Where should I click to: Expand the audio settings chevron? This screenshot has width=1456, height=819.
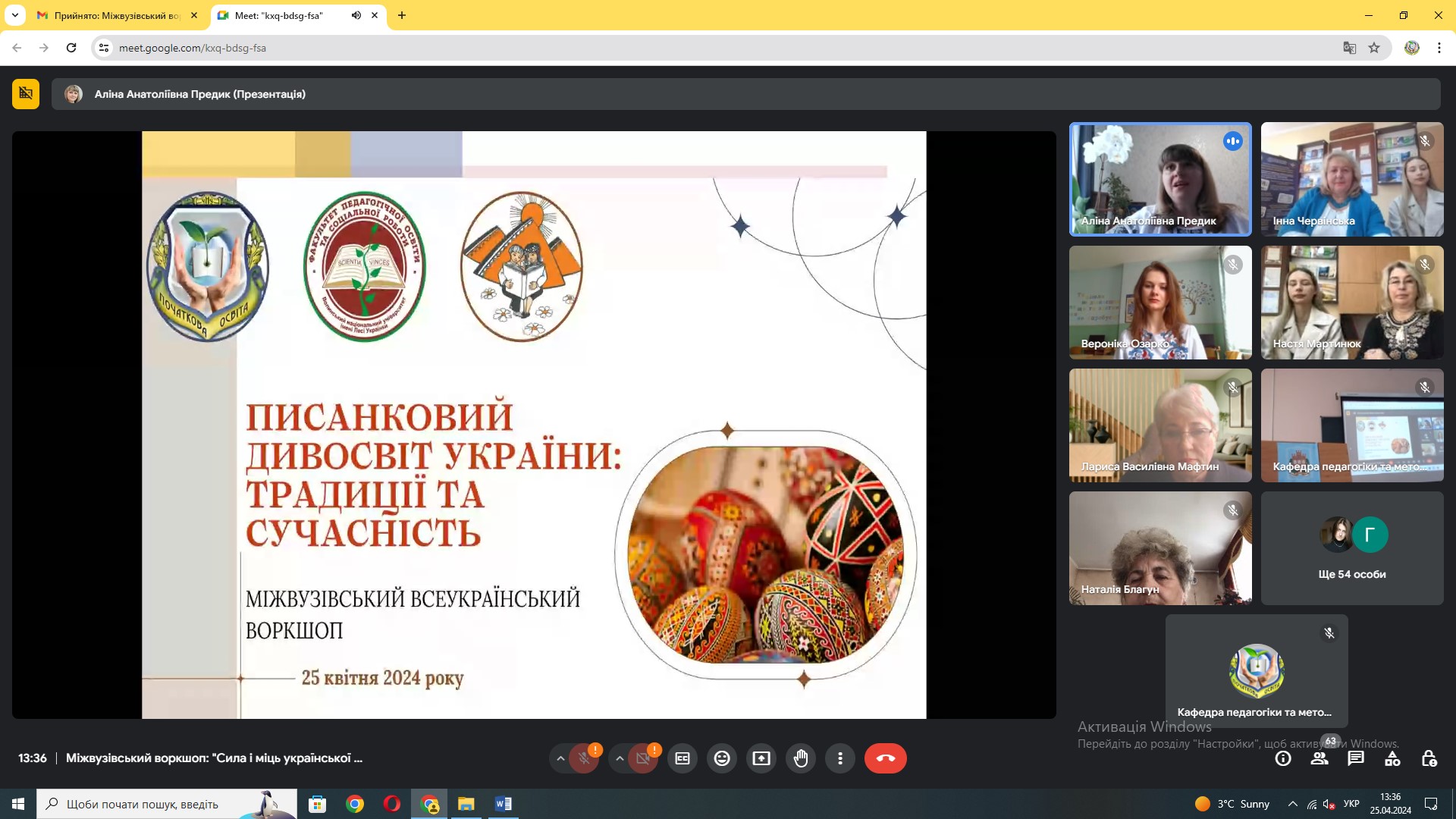pos(560,758)
